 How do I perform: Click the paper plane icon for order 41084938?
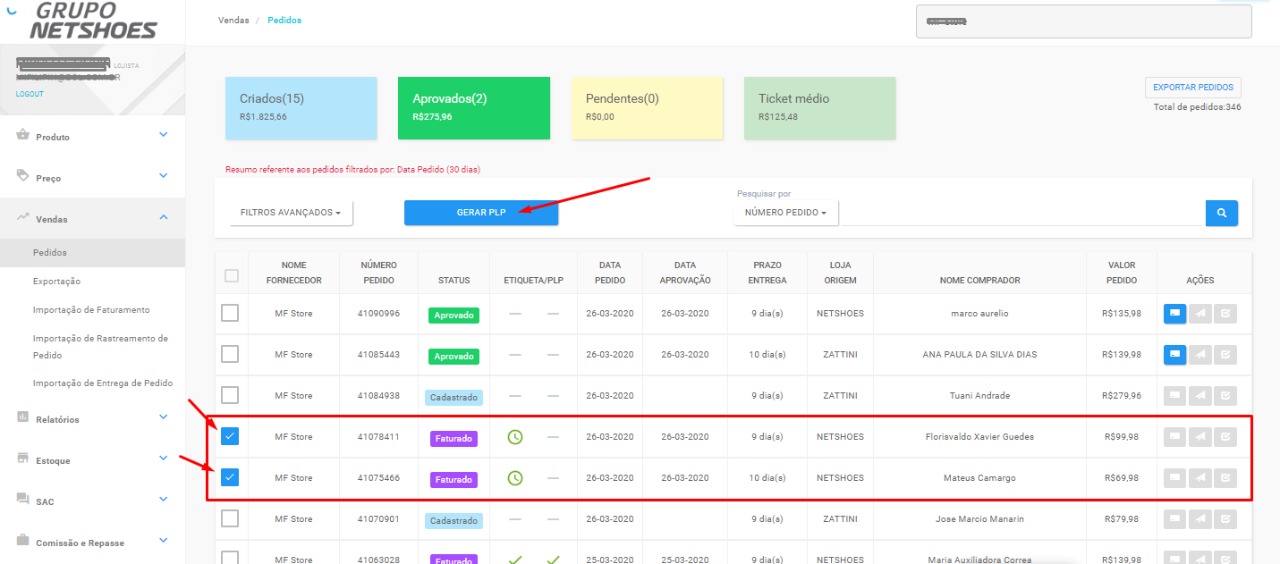coord(1200,395)
